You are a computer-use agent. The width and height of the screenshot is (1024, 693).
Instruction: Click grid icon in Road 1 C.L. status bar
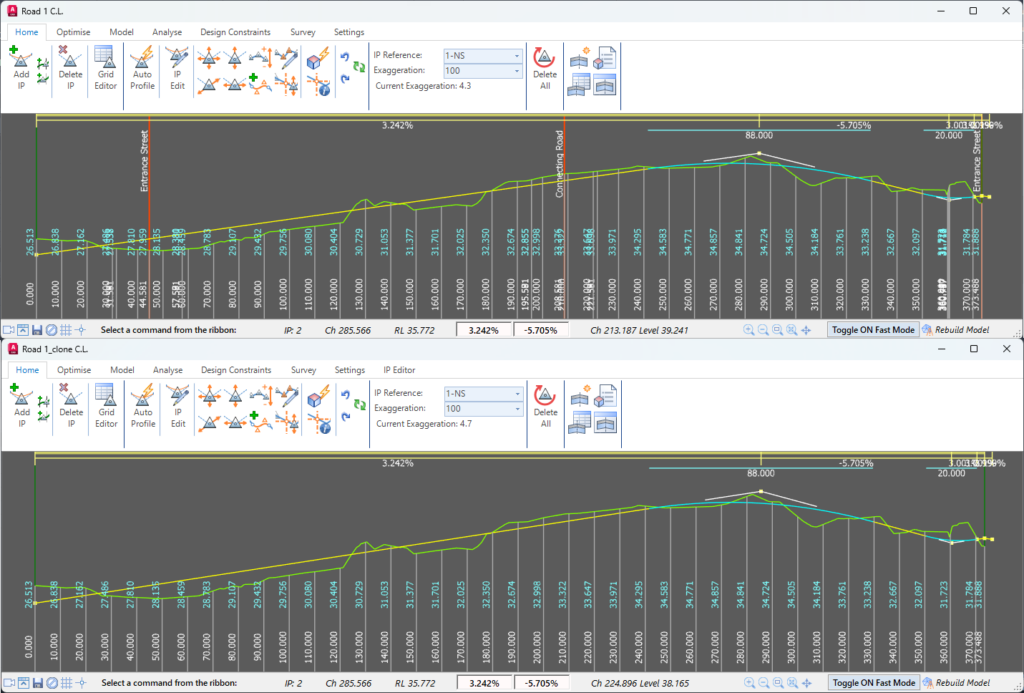click(66, 330)
